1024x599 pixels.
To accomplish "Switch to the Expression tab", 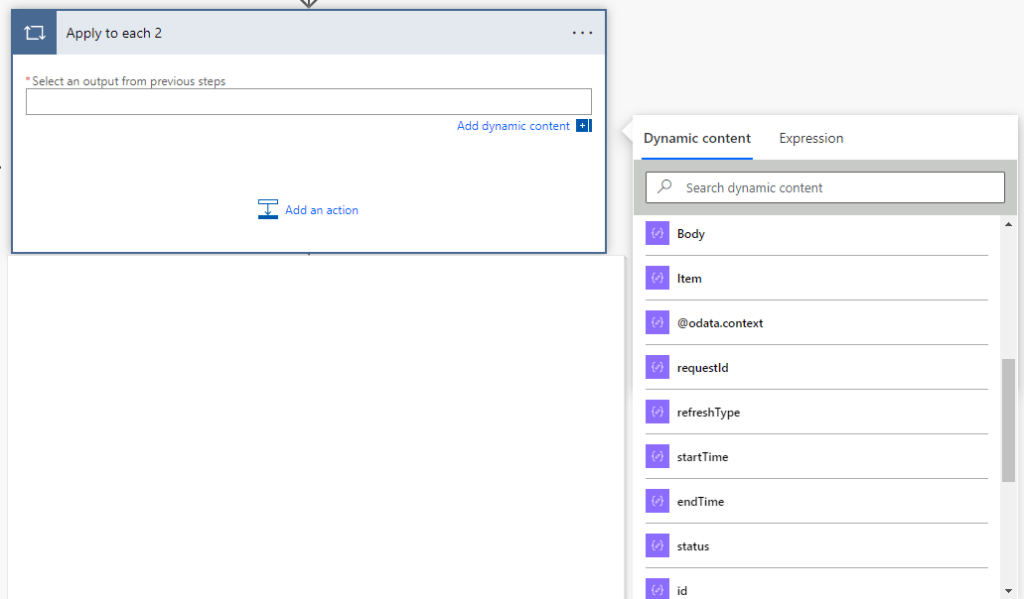I will tap(811, 138).
